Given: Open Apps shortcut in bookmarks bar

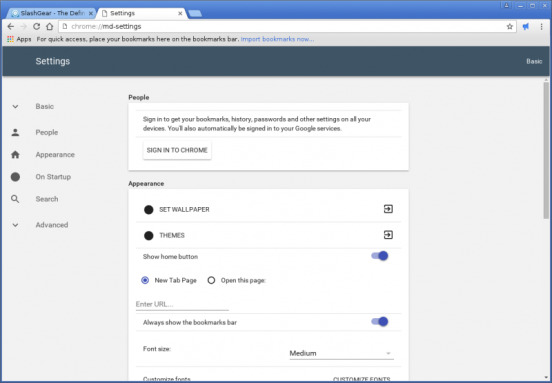Looking at the screenshot, I should coord(19,39).
